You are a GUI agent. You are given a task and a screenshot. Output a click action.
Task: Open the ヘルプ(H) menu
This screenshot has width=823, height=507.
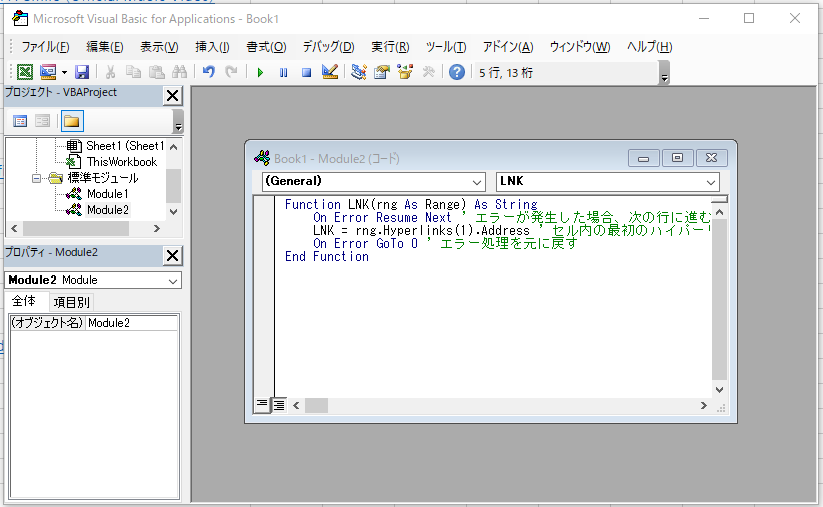point(649,47)
